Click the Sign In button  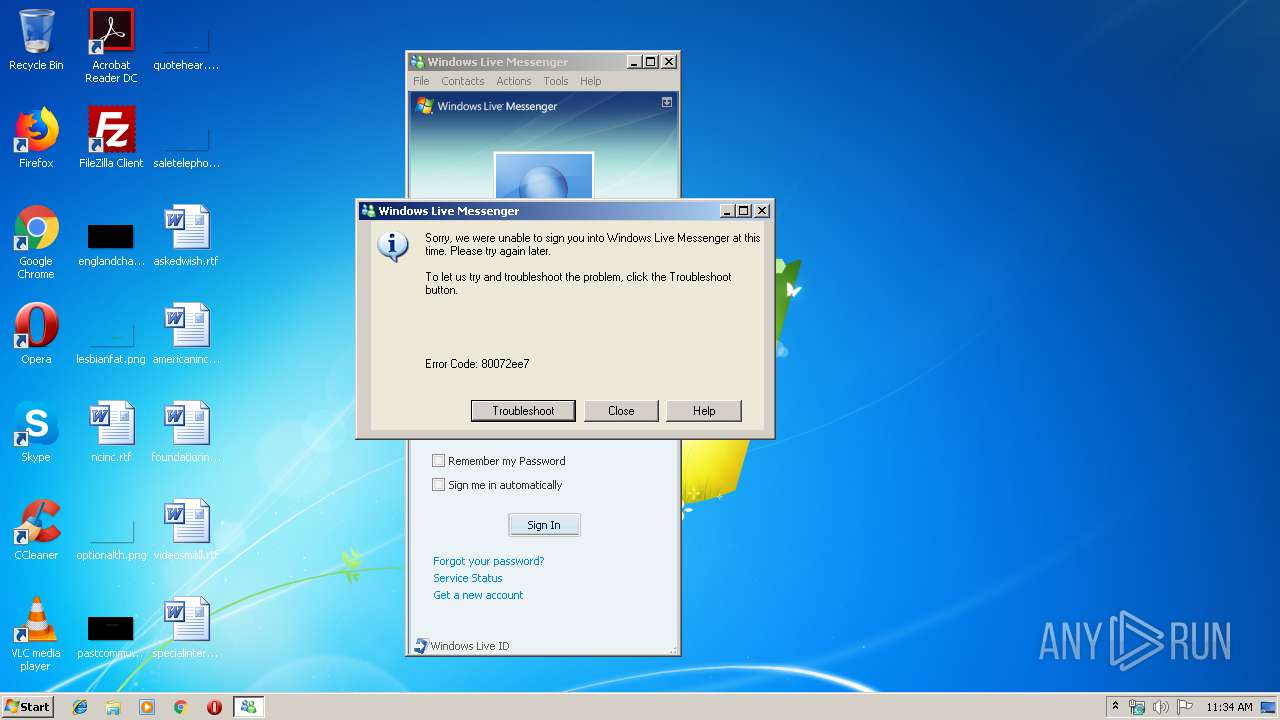coord(544,525)
